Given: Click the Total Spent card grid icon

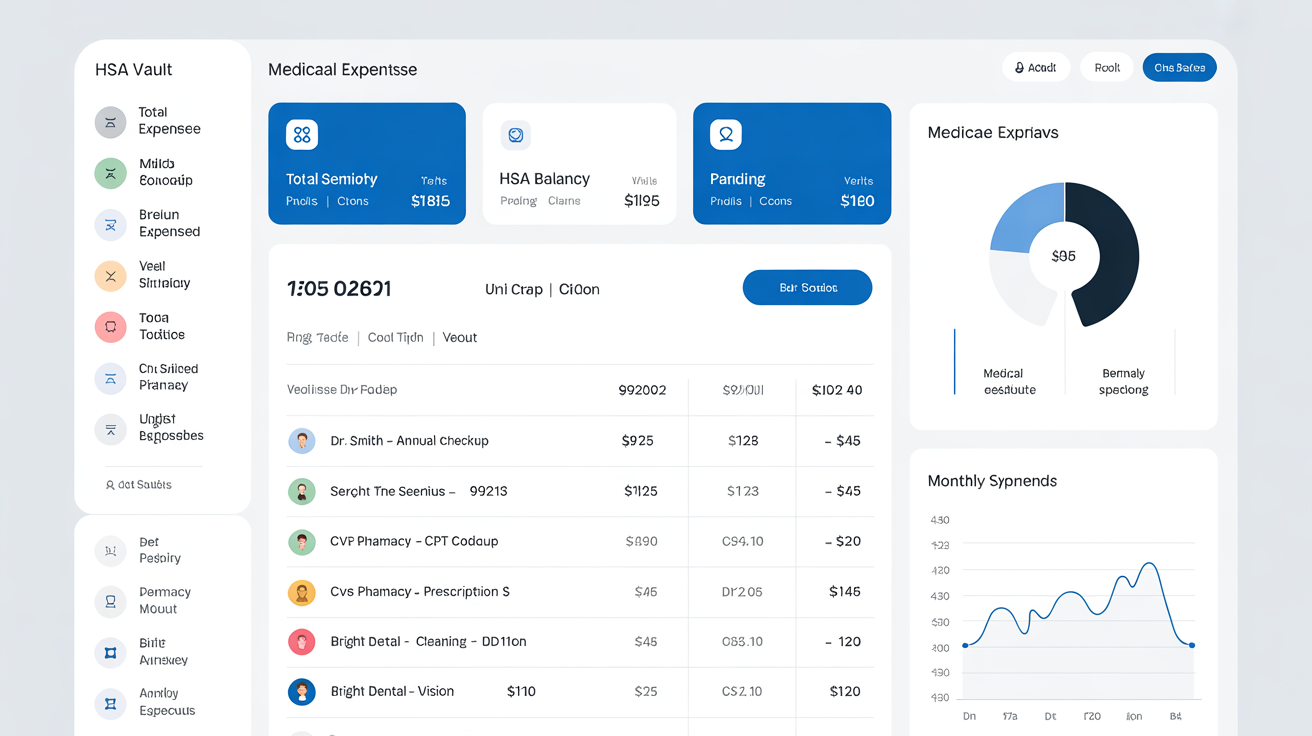Looking at the screenshot, I should [300, 134].
